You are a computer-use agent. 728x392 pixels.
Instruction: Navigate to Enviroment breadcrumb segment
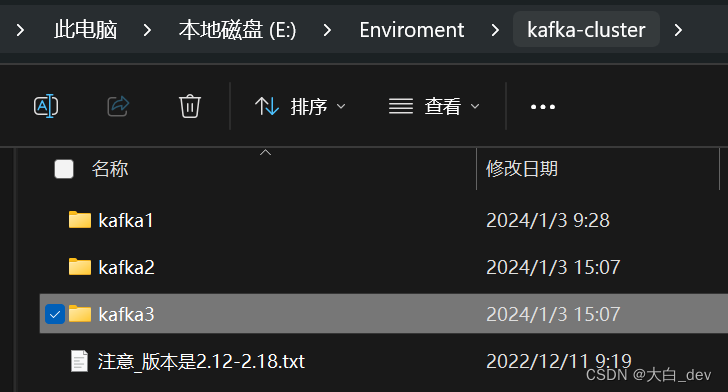click(412, 30)
